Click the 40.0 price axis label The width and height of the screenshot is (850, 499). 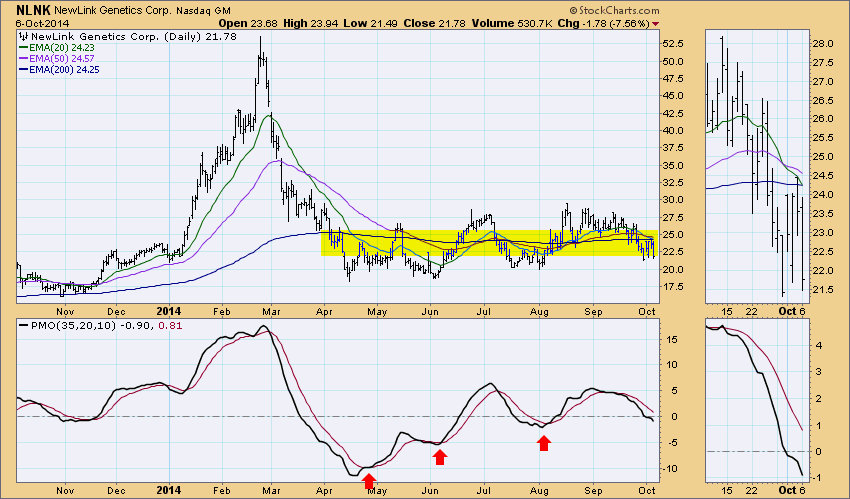[671, 131]
